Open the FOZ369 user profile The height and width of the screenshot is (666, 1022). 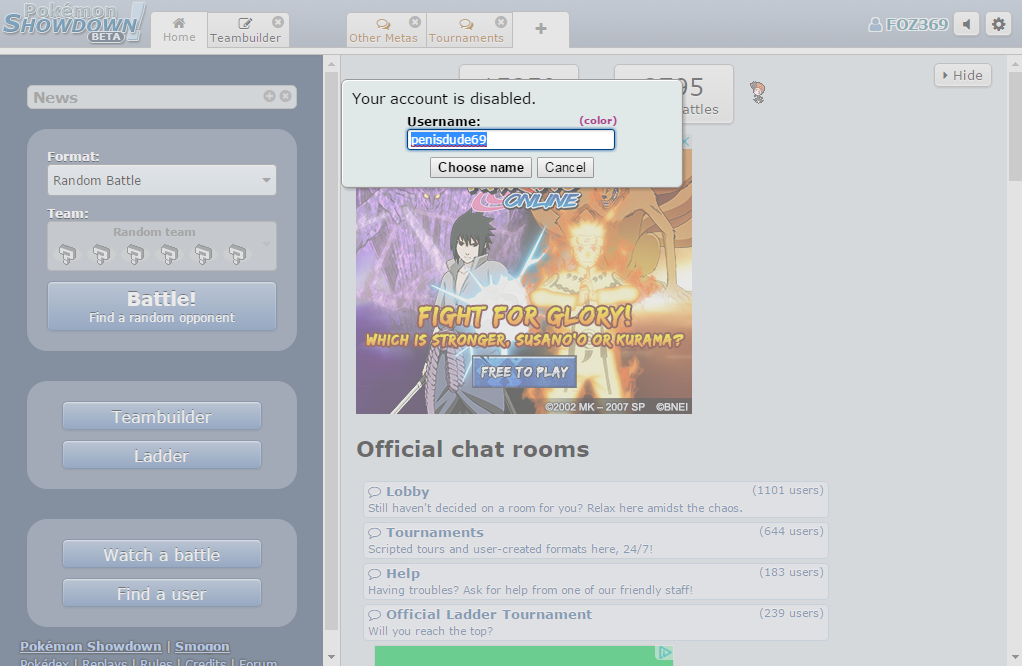908,25
